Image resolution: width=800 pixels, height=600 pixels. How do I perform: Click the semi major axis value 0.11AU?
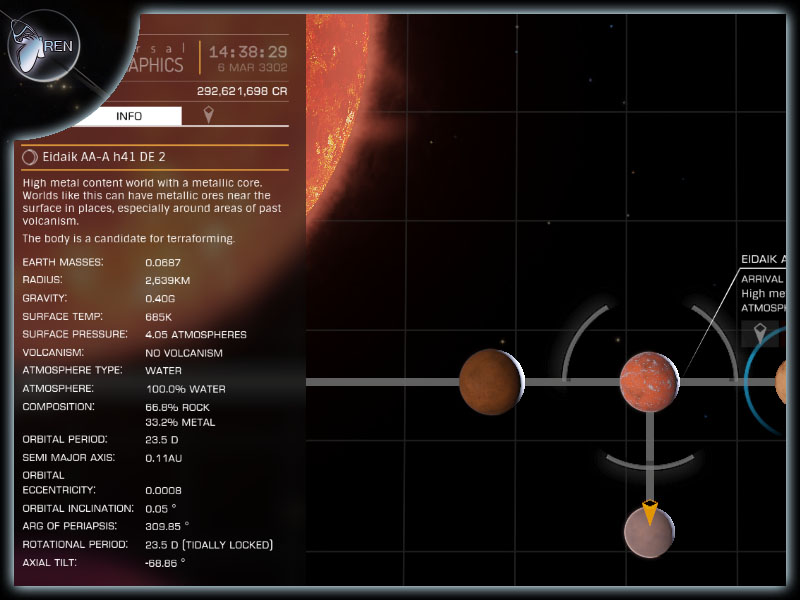tap(164, 458)
